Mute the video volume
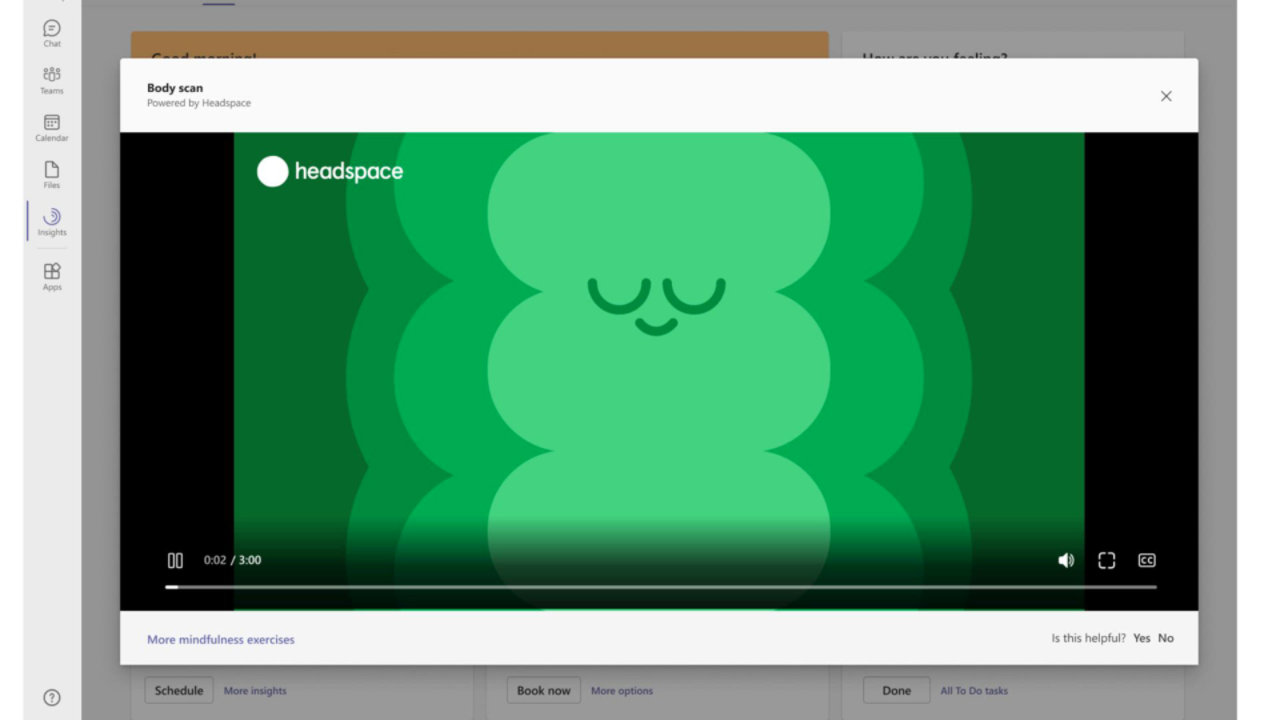The image size is (1280, 720). [x=1066, y=561]
